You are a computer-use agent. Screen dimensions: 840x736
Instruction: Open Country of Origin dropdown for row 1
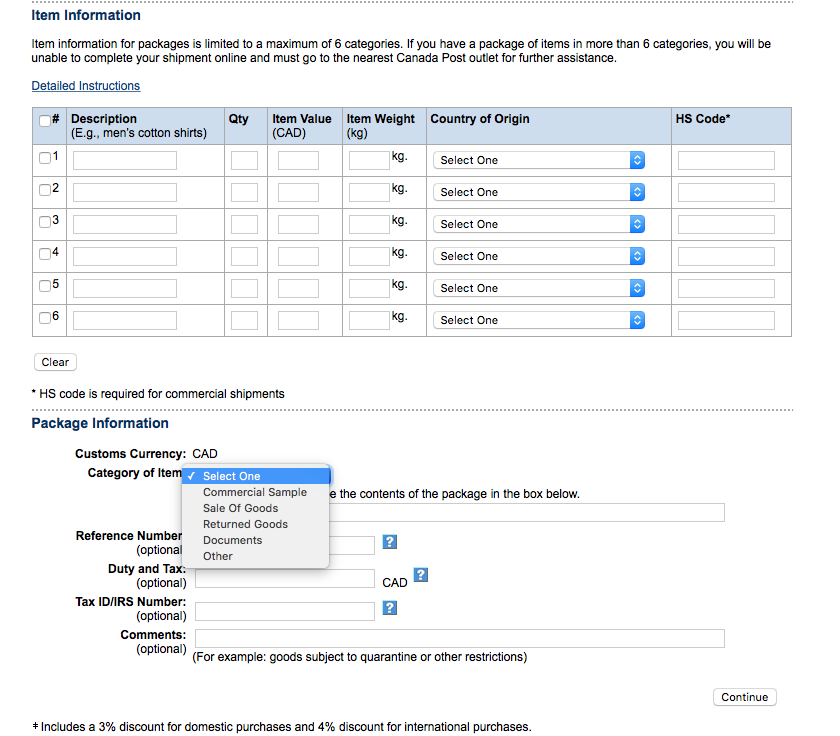pos(538,160)
